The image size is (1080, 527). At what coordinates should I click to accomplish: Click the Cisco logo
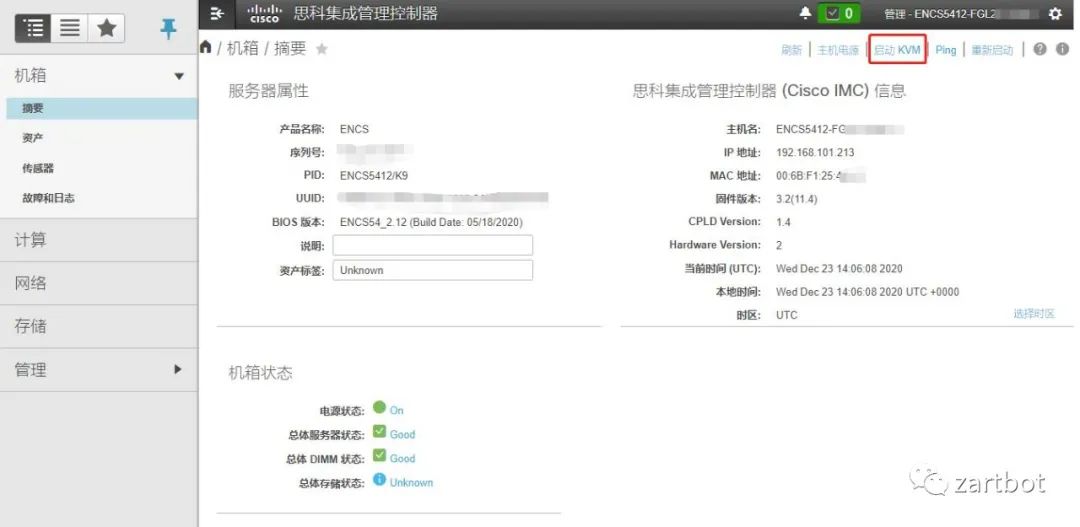tap(264, 13)
